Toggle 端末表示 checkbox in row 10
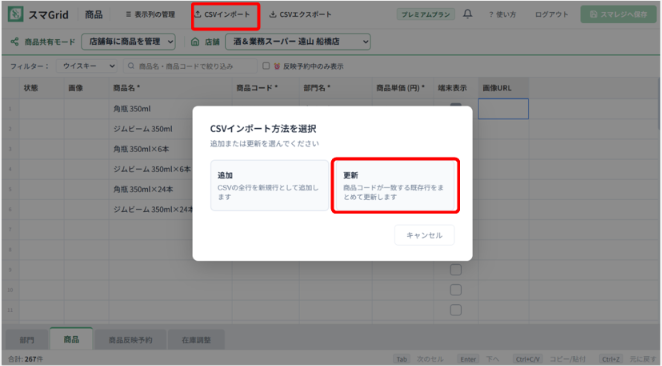Viewport: 662px width, 366px height. 456,290
